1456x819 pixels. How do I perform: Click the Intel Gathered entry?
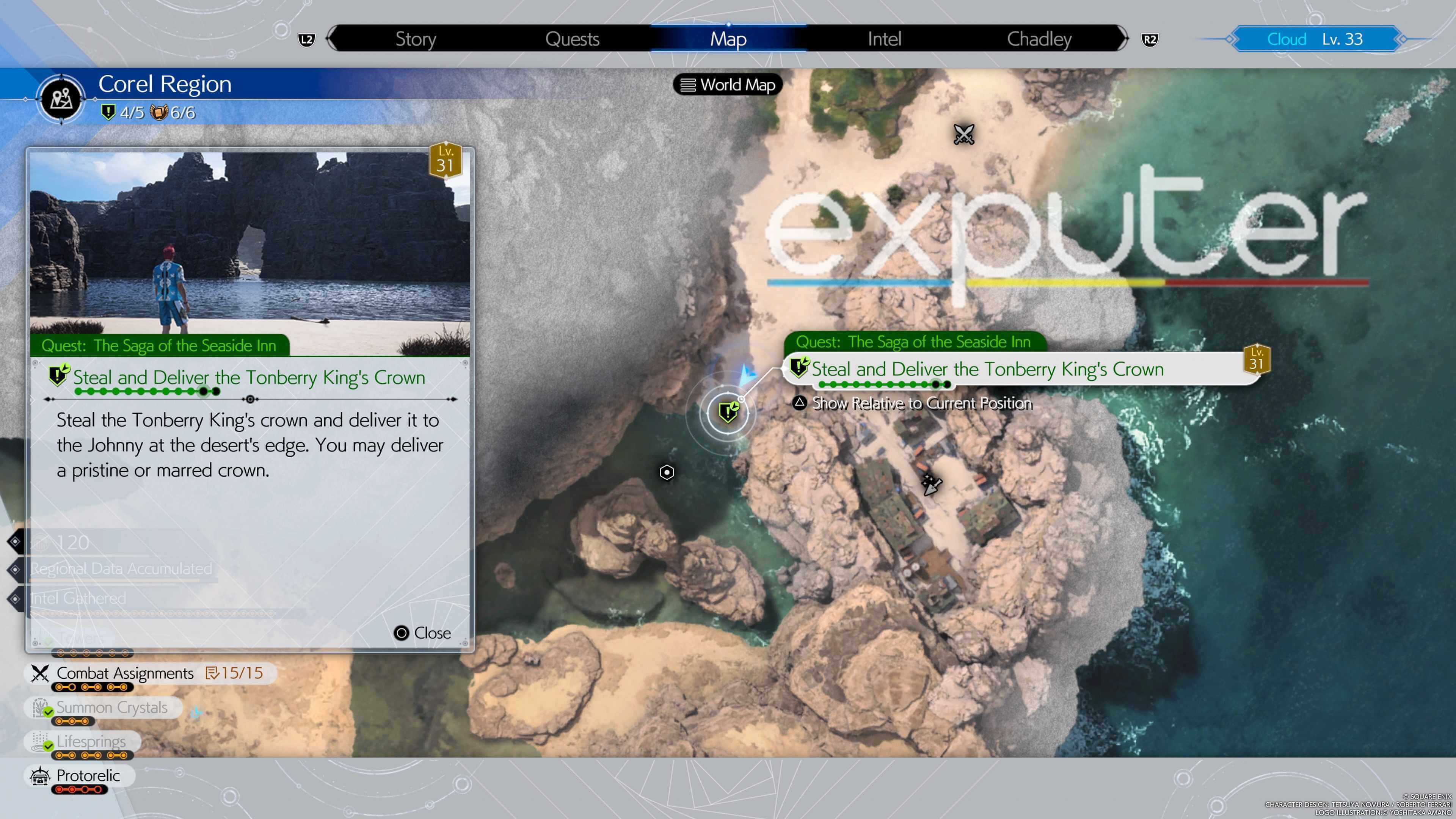(78, 598)
